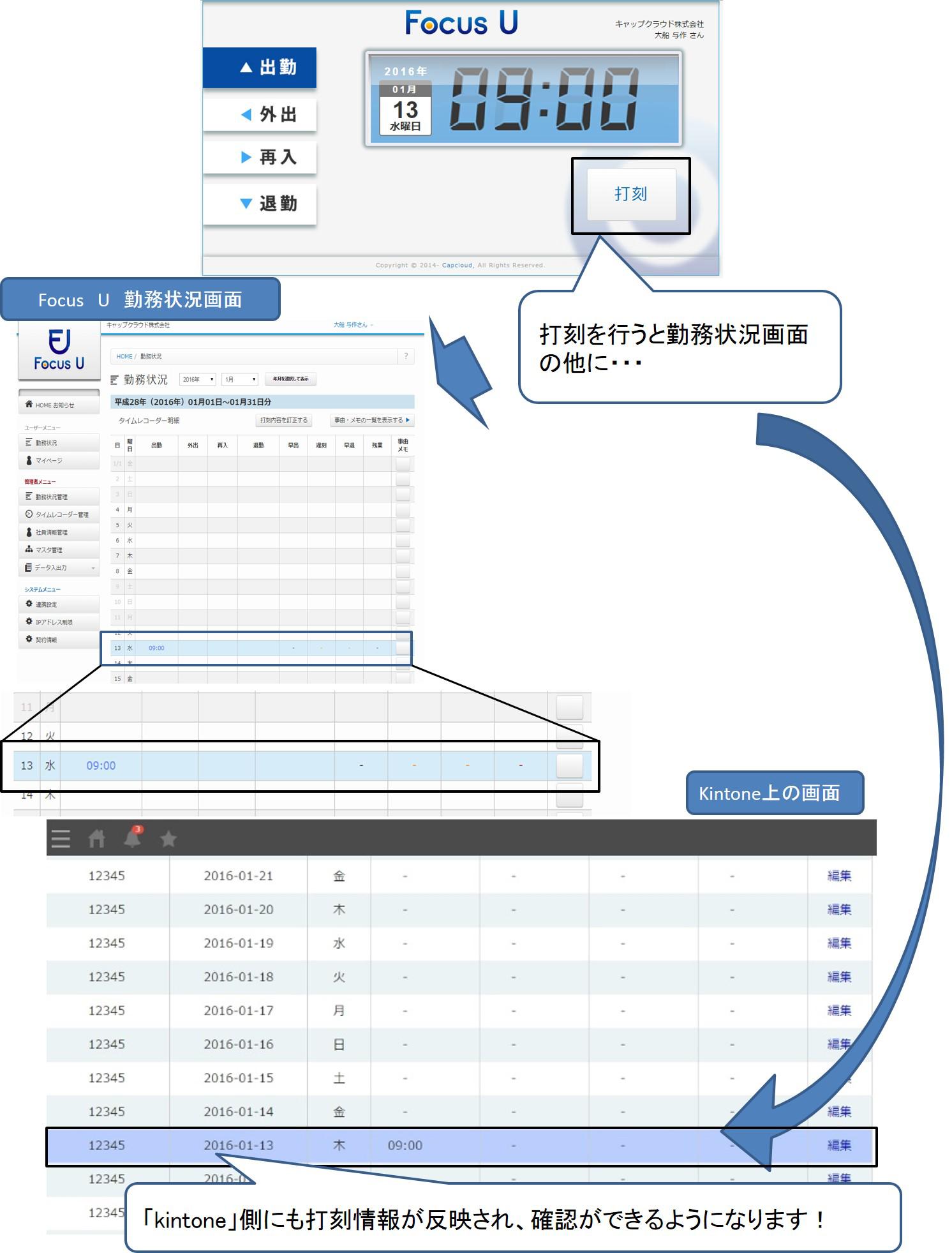The height and width of the screenshot is (1253, 952).
Task: Expand the データ入出力 sidebar menu
Action: tap(59, 567)
